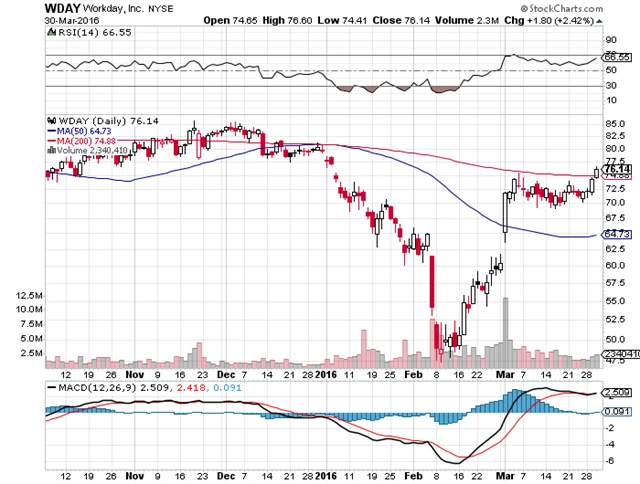Click the 'Workday, Inc.' company name
This screenshot has height=484, width=640.
pyautogui.click(x=113, y=9)
